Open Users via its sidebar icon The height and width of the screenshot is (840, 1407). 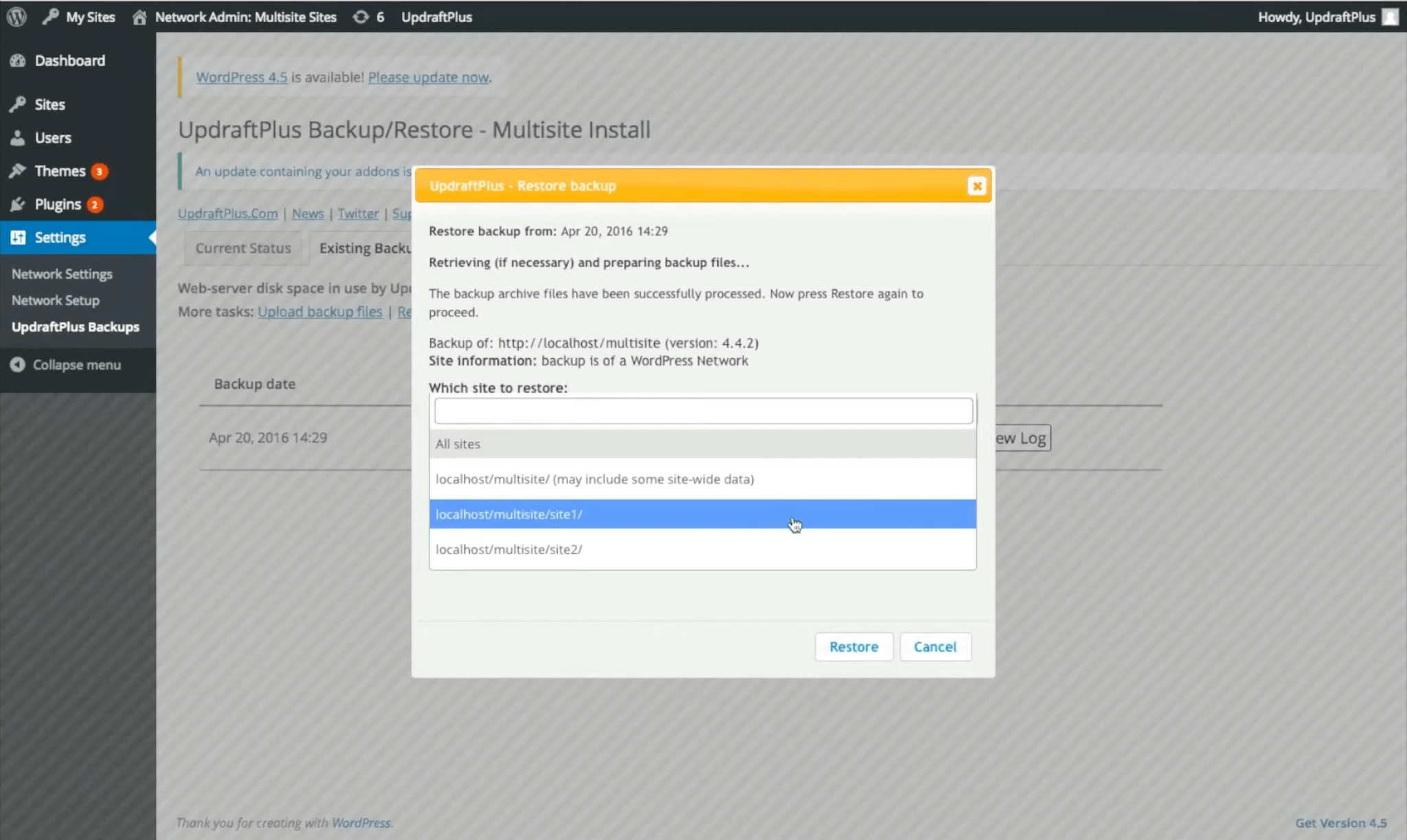(x=19, y=137)
